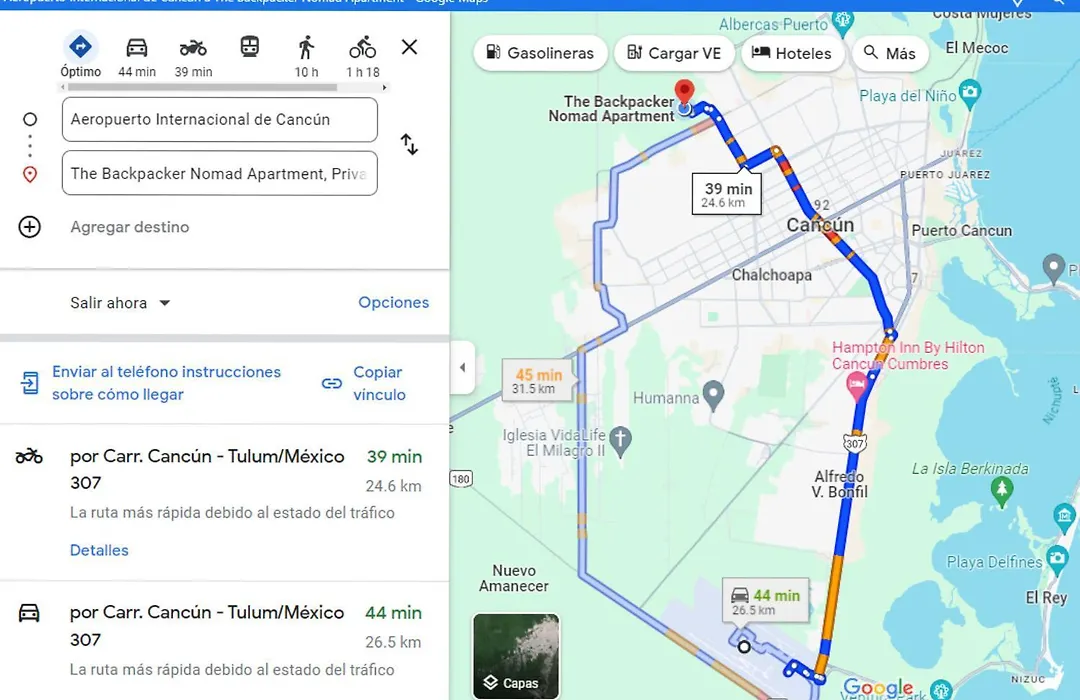Click the El Rey map label
This screenshot has width=1080, height=700.
click(1046, 597)
